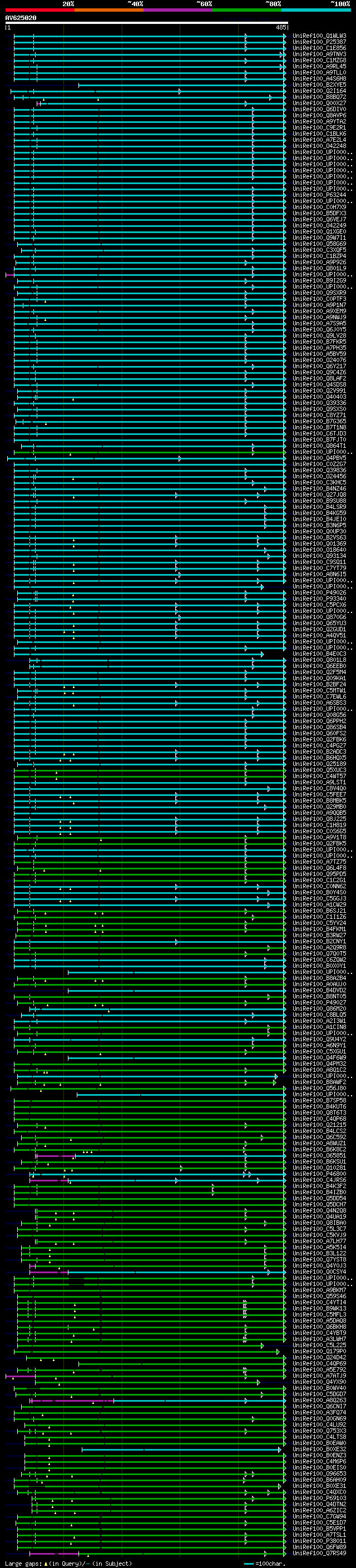Click the white query sequence bar
356x1568 pixels.
click(147, 23)
